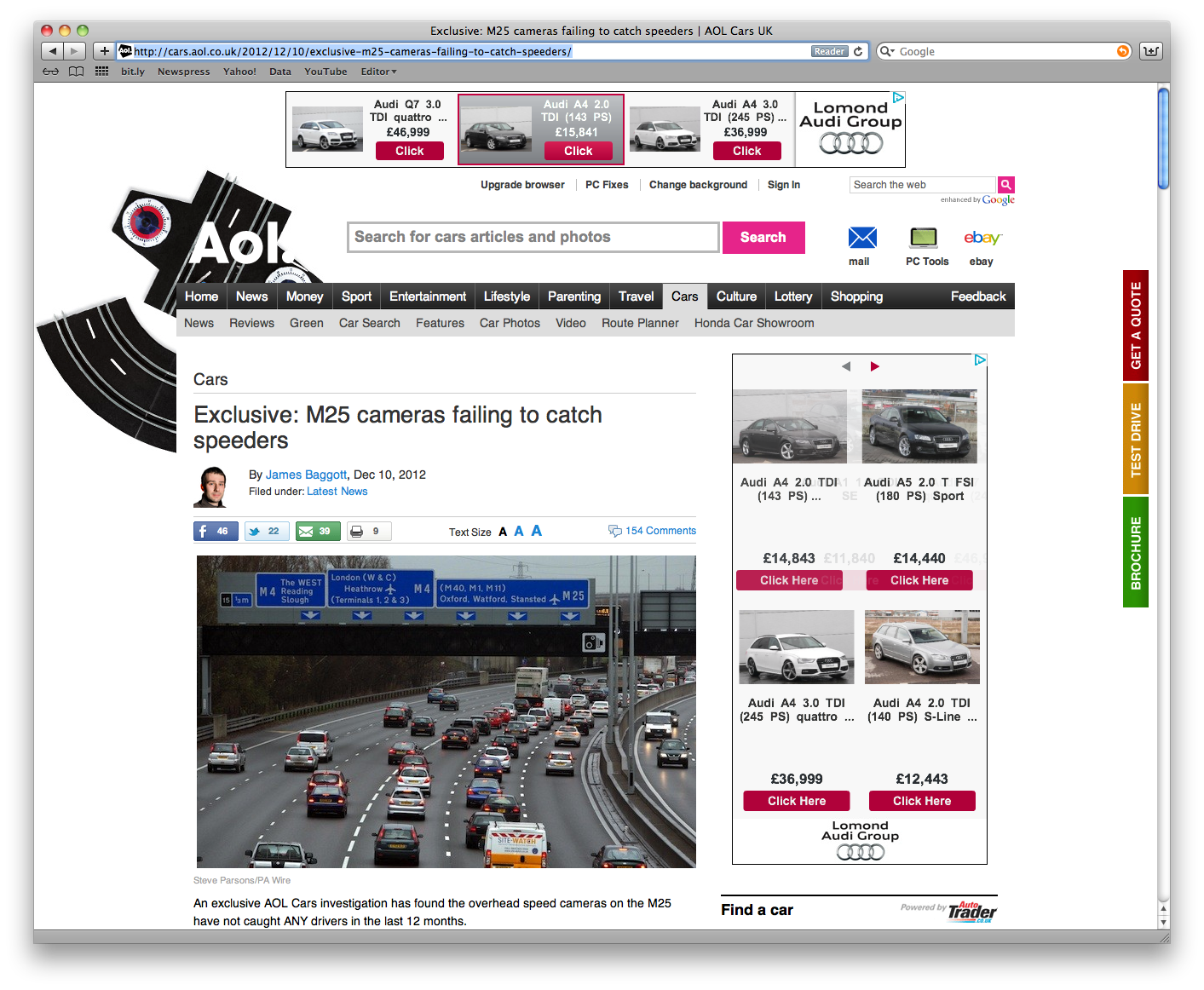The width and height of the screenshot is (1204, 990).
Task: Open Google search engine dropdown arrow
Action: [887, 51]
